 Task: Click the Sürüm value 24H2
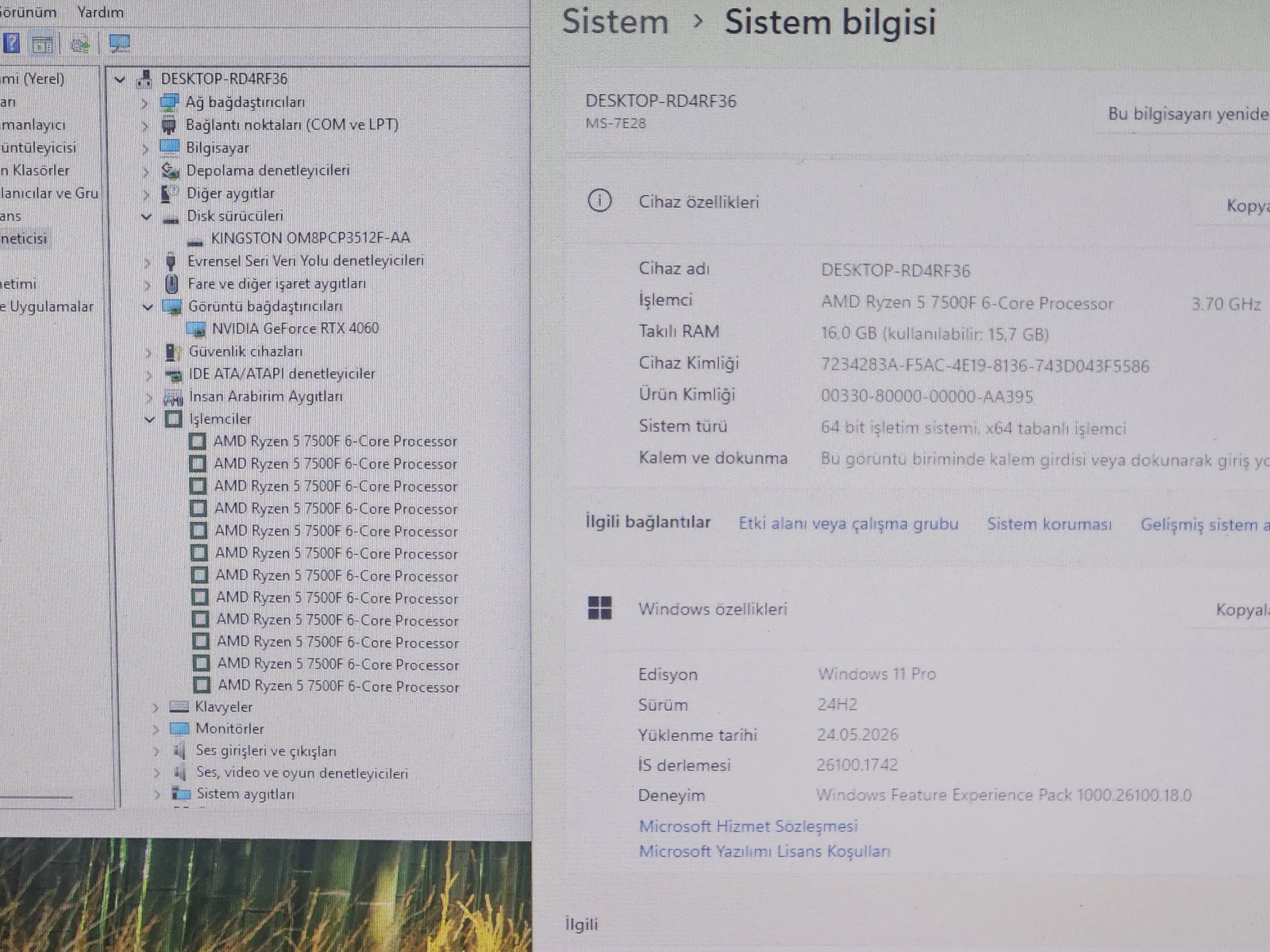837,704
